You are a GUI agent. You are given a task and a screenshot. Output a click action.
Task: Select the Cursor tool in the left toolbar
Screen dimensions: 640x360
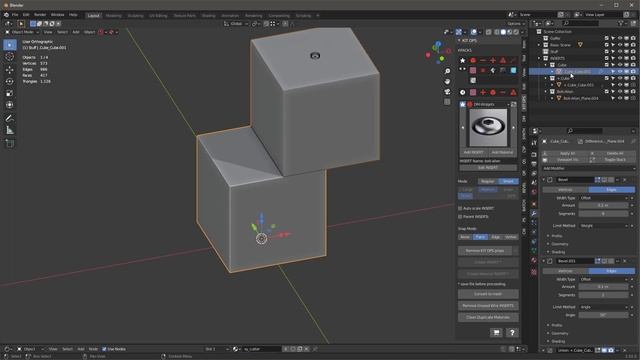point(10,57)
